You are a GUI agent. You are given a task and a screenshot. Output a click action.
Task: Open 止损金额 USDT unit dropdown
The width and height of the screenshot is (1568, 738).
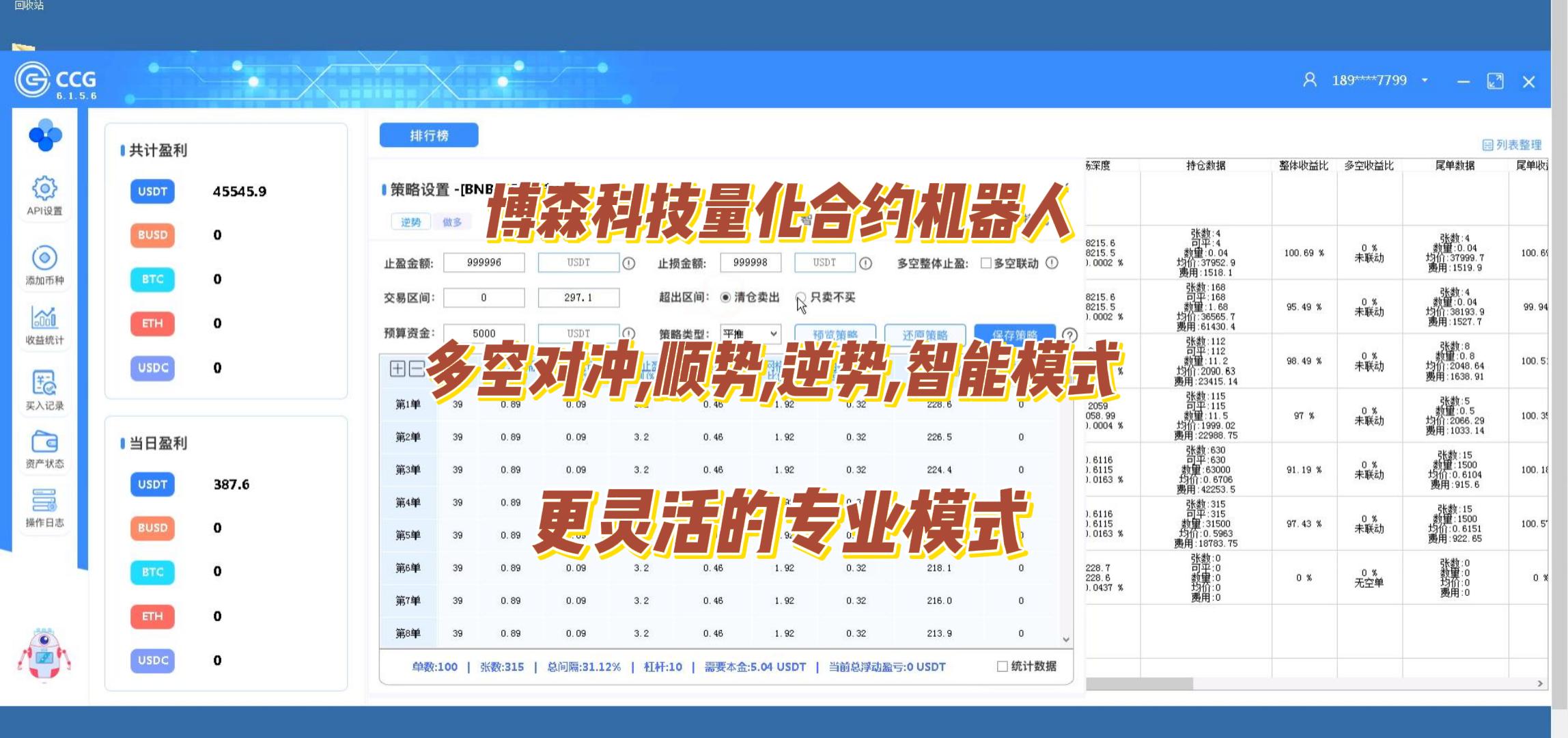tap(824, 262)
